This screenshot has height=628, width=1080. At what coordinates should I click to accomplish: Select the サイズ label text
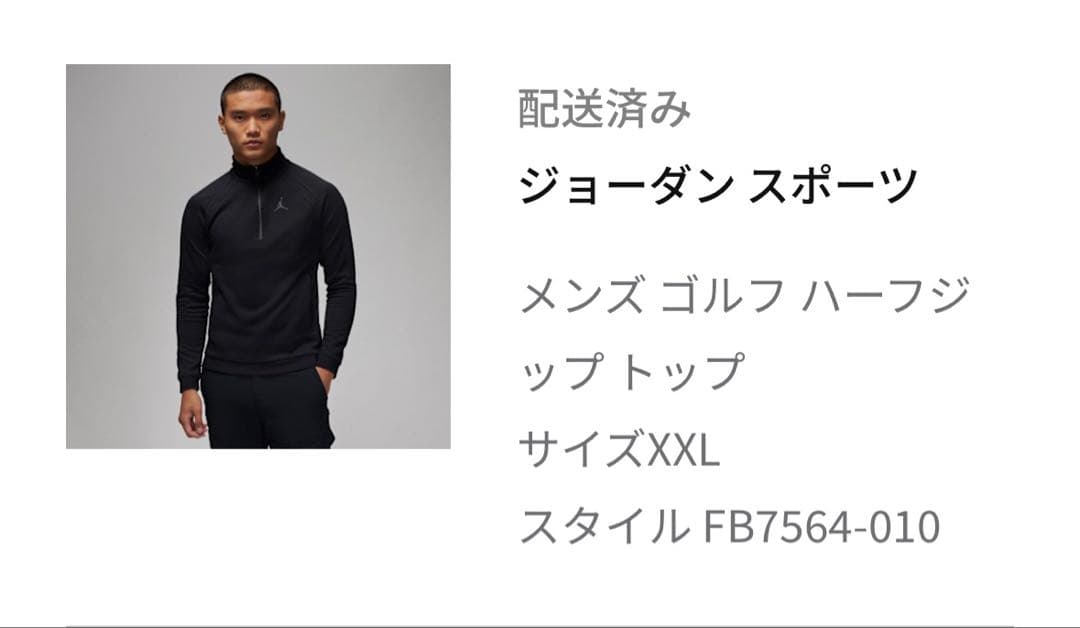tap(581, 449)
